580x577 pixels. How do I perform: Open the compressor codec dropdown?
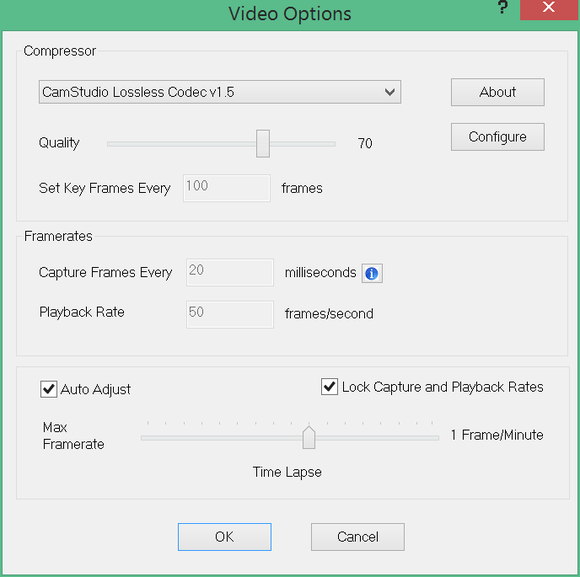pyautogui.click(x=220, y=92)
